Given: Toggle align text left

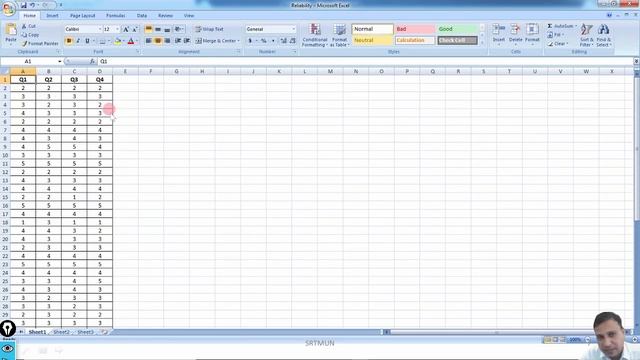Looking at the screenshot, I should tap(149, 41).
